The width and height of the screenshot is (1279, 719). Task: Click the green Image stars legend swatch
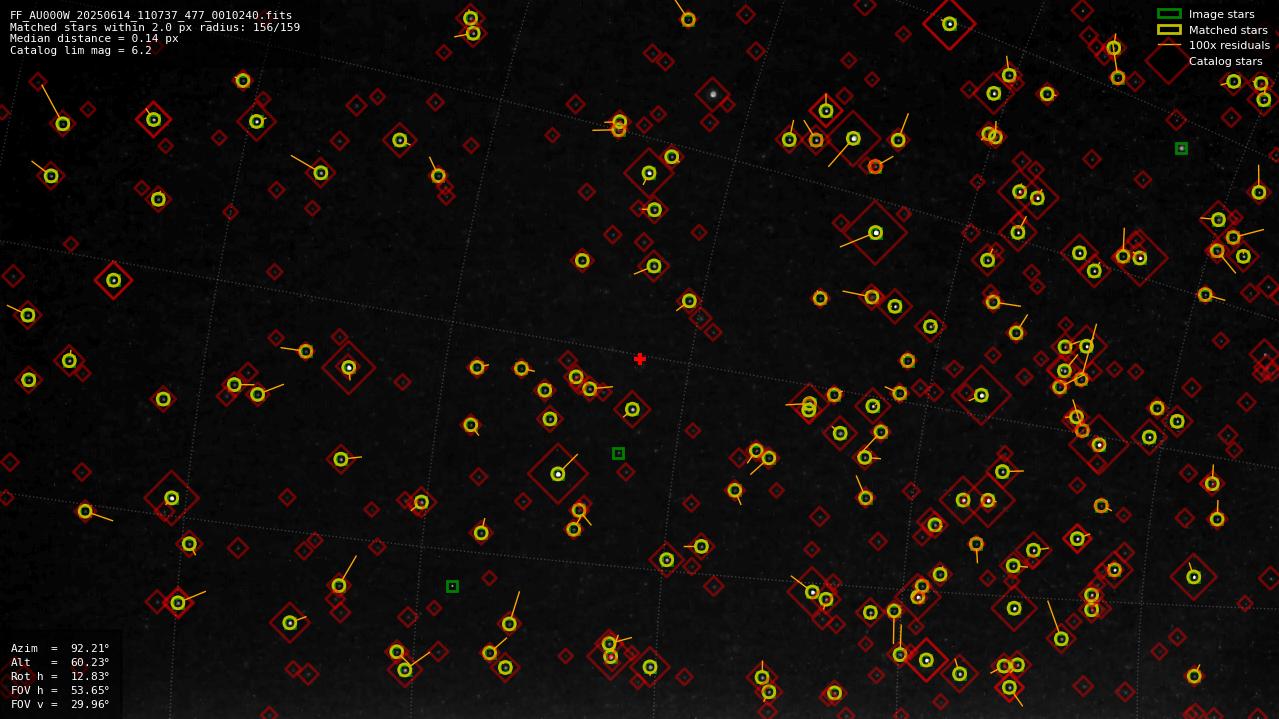pyautogui.click(x=1169, y=14)
